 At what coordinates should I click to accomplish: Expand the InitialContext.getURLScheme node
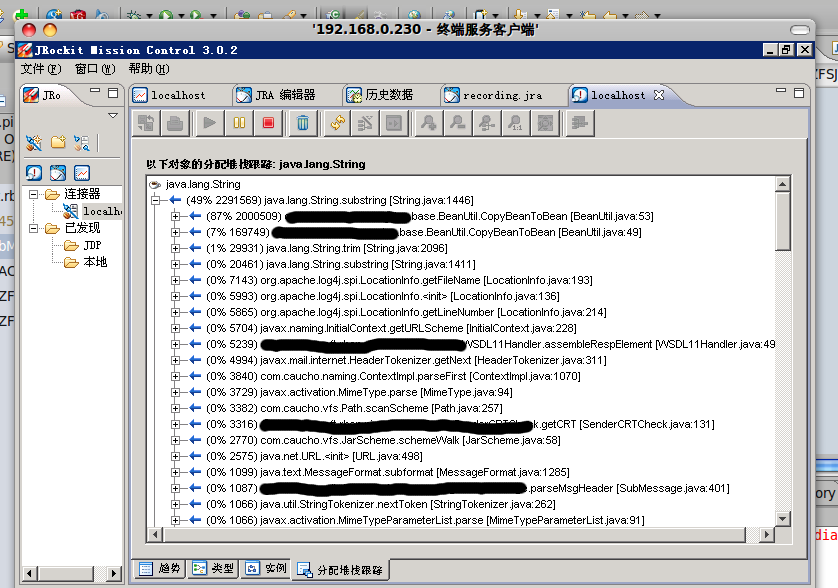(175, 328)
